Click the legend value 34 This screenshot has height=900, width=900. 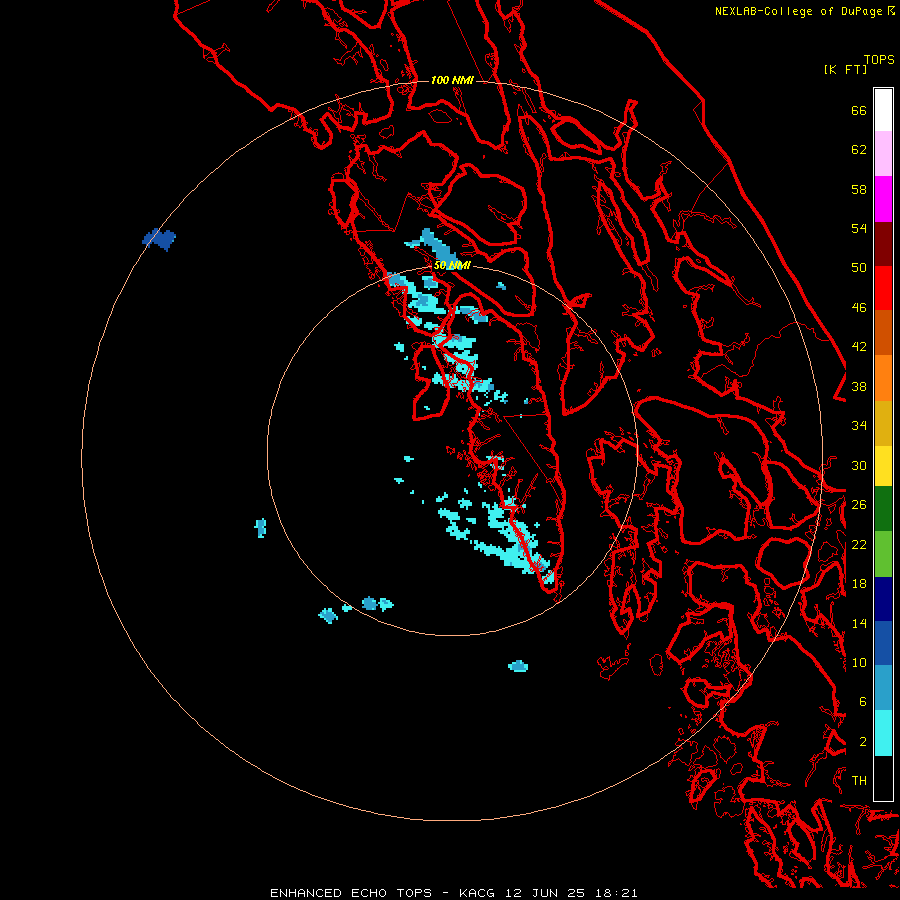click(859, 426)
